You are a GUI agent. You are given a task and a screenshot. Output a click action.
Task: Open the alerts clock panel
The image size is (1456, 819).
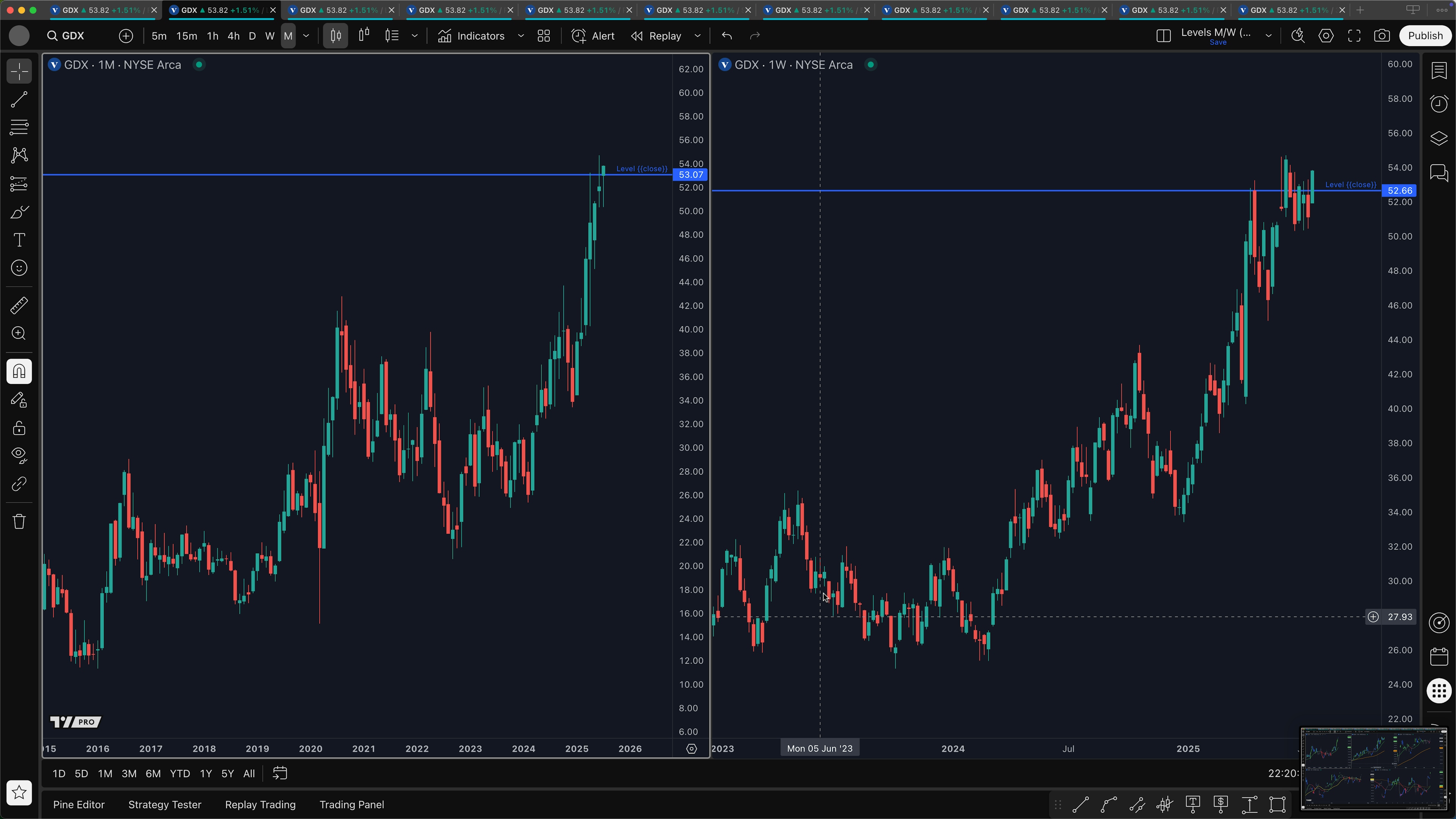(x=1439, y=104)
